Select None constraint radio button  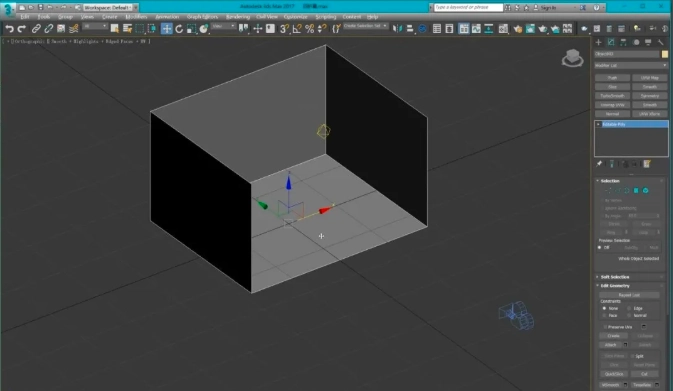pos(604,308)
